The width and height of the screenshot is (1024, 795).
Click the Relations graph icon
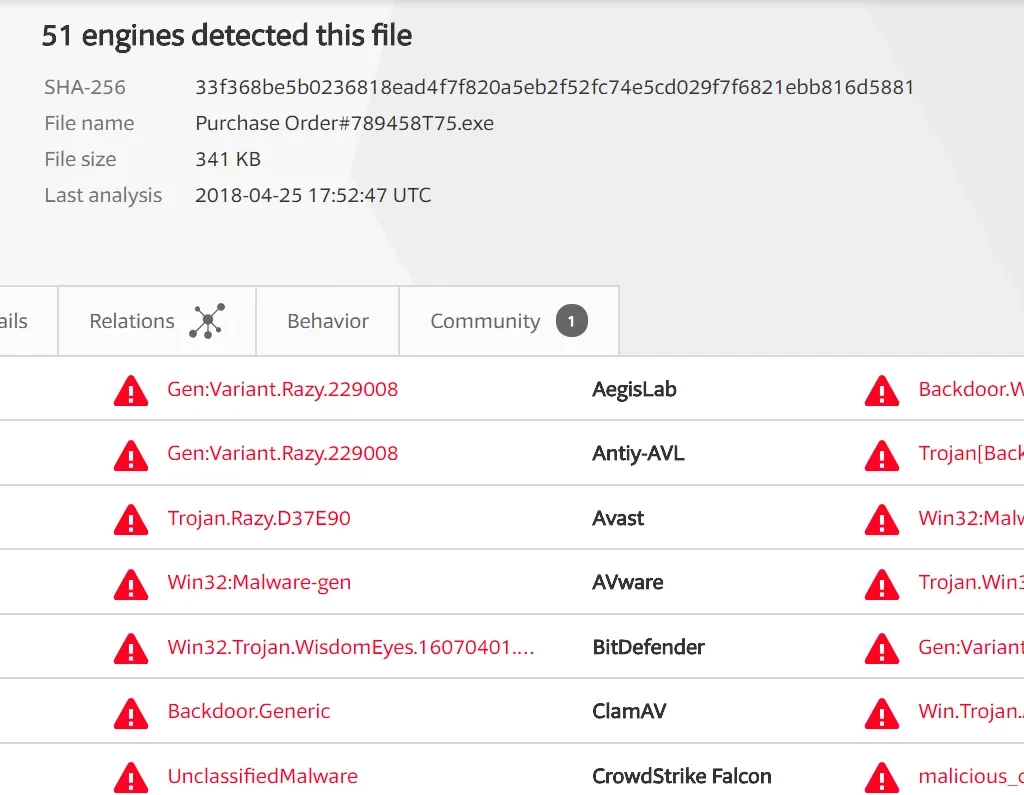[207, 321]
